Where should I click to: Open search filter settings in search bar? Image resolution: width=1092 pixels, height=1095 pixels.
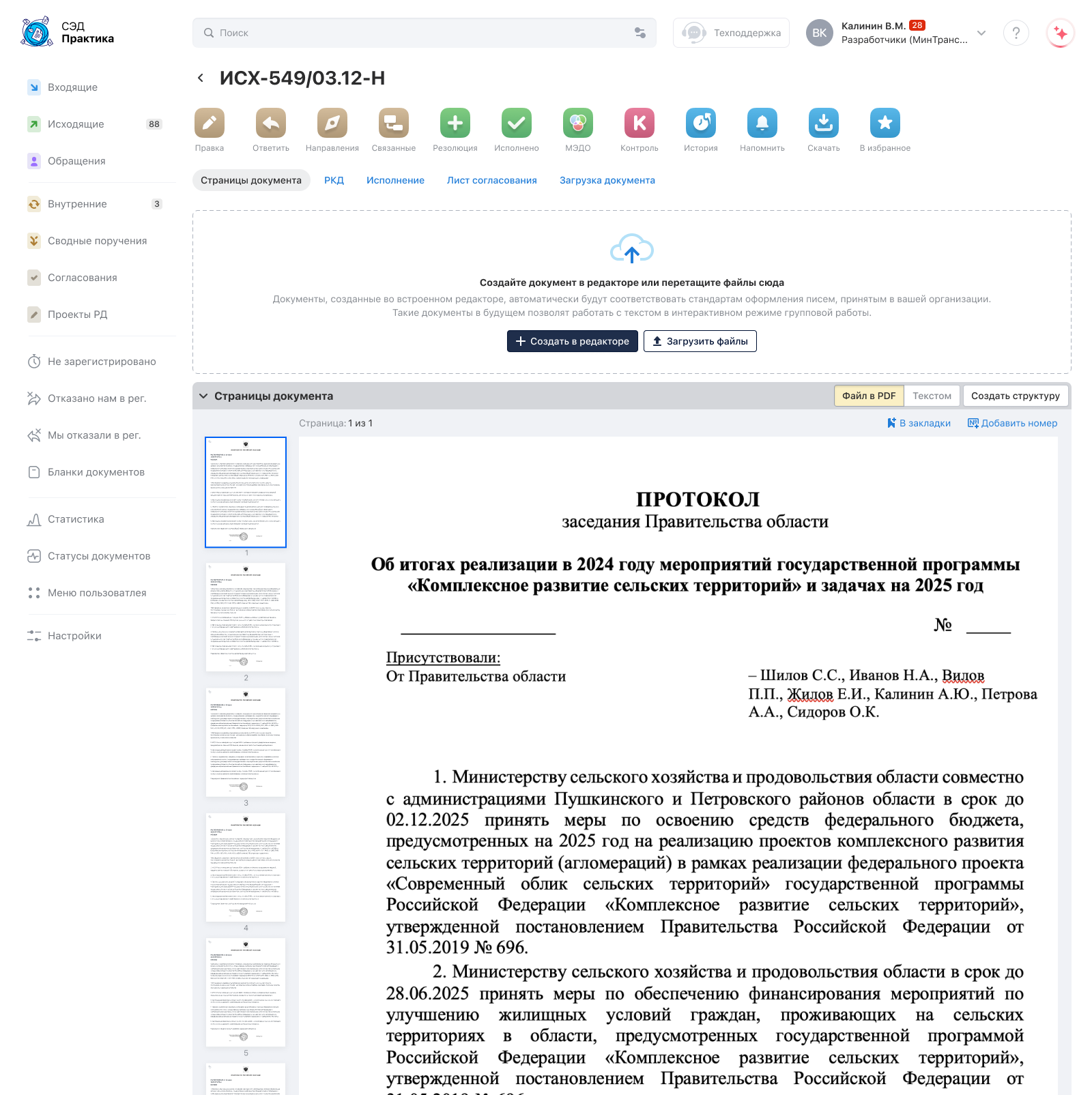click(x=640, y=33)
